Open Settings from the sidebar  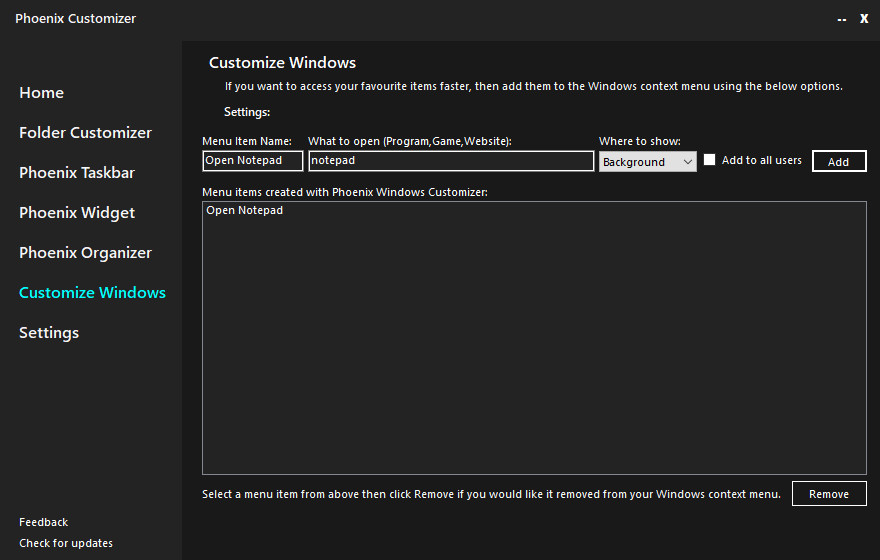(x=48, y=333)
